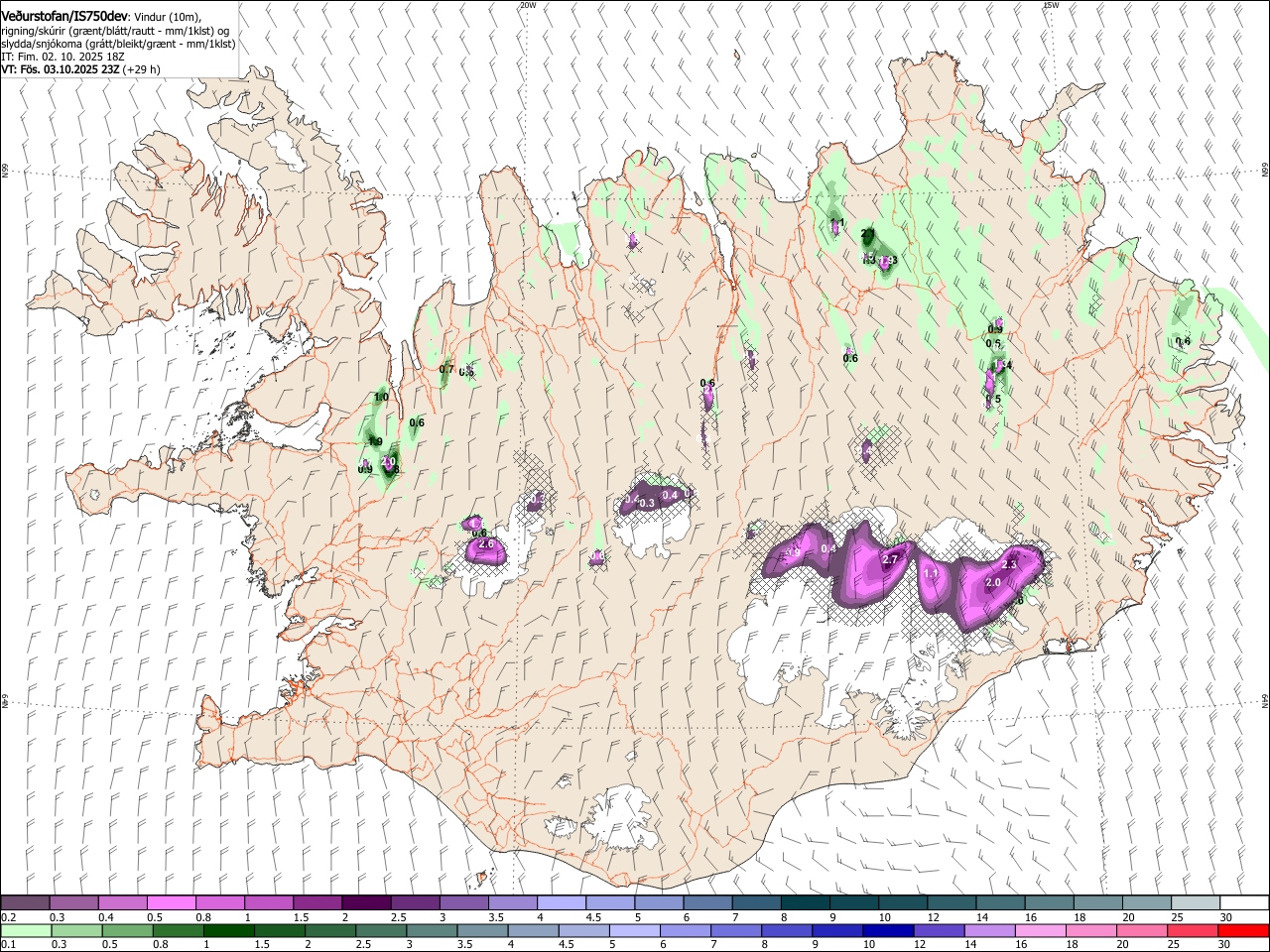Click the 'slydda/snjókoma' legend description line
Viewport: 1270px width, 952px height.
[118, 45]
